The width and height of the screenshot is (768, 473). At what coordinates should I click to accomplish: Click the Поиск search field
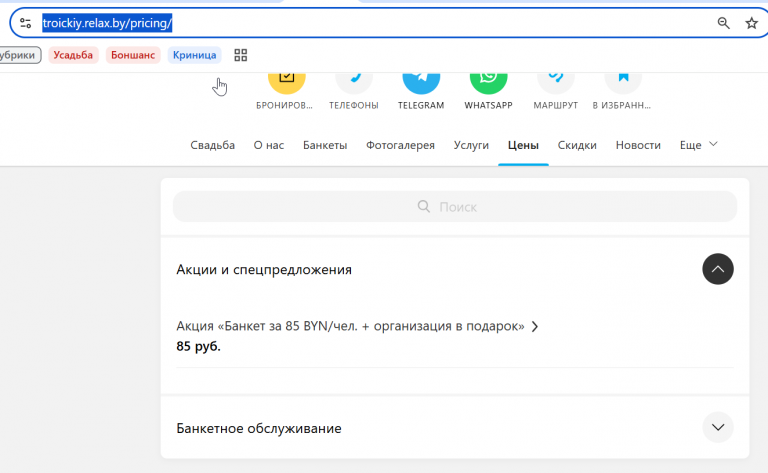click(x=455, y=207)
